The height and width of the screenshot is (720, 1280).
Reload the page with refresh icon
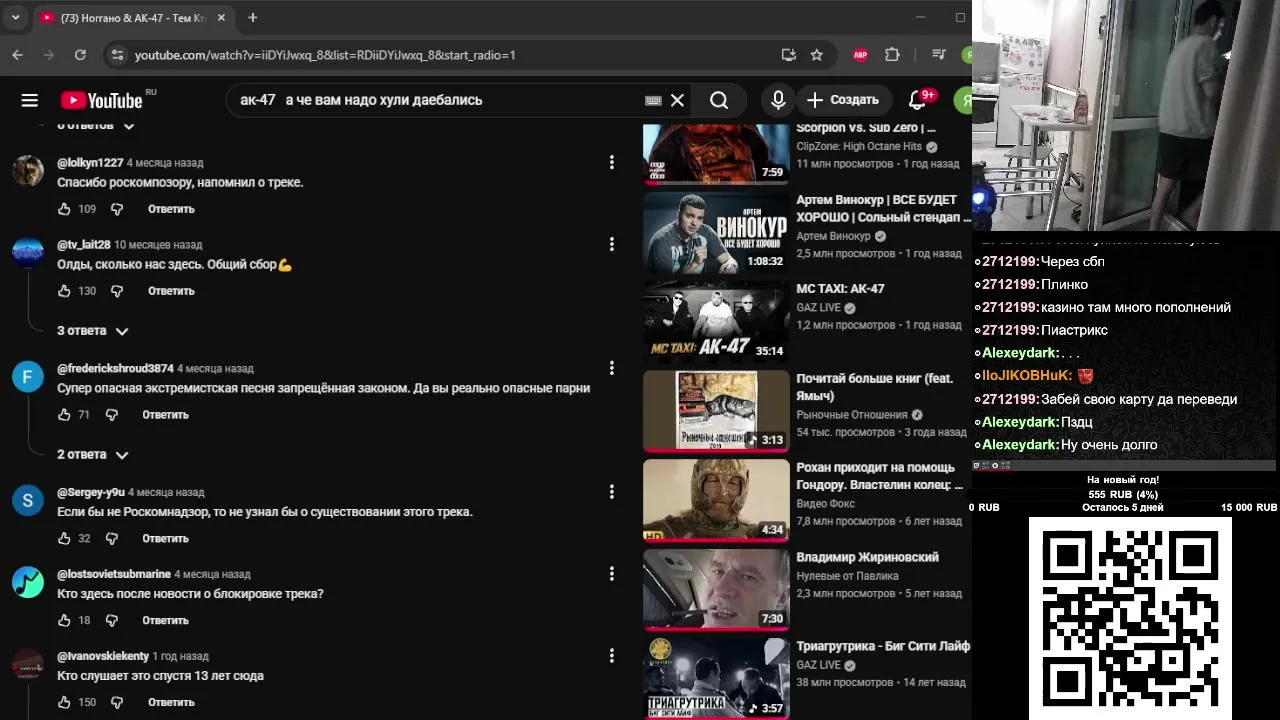click(x=80, y=55)
